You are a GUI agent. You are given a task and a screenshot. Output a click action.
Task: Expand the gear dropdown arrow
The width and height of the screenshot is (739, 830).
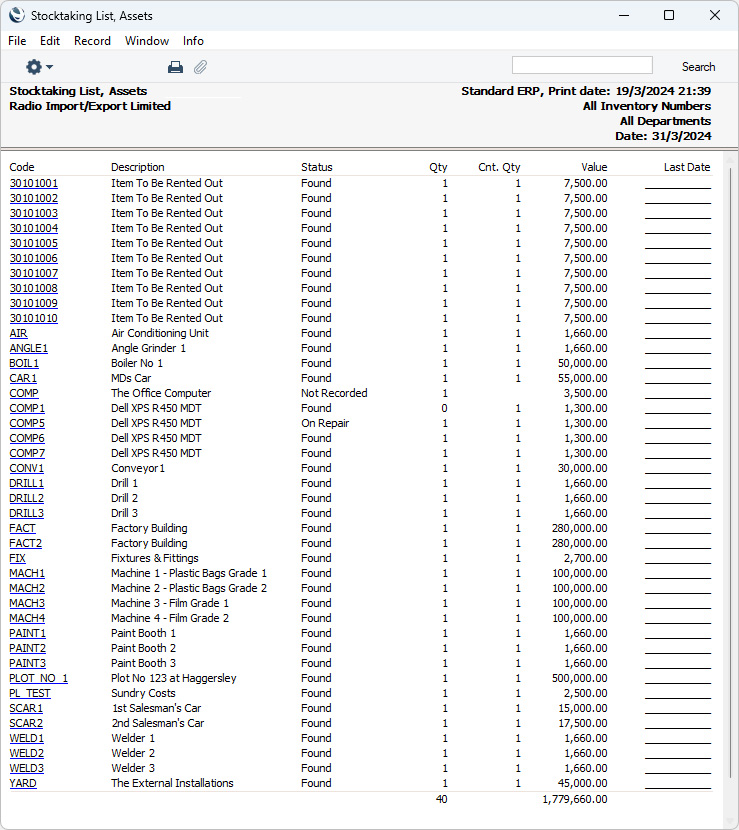coord(49,67)
